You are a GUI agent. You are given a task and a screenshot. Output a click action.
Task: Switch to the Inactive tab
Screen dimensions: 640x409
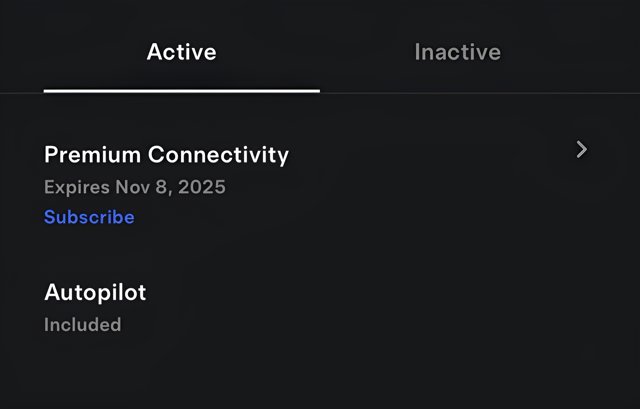[x=457, y=52]
